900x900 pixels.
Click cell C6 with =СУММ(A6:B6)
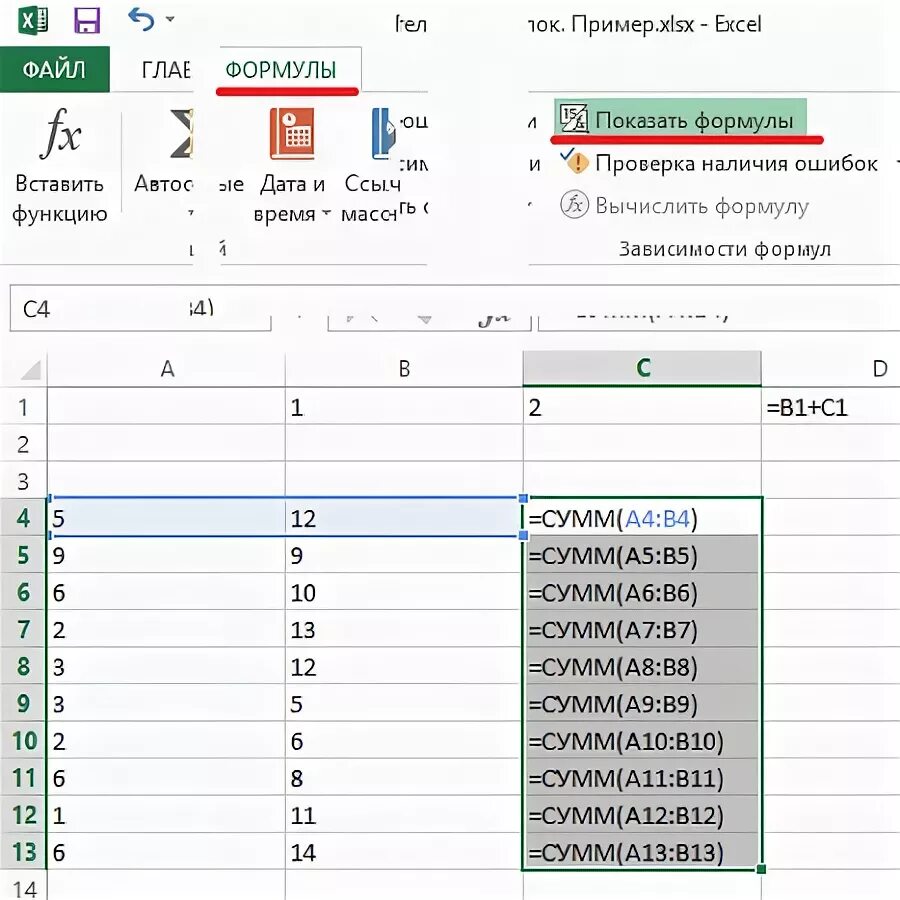pos(642,592)
